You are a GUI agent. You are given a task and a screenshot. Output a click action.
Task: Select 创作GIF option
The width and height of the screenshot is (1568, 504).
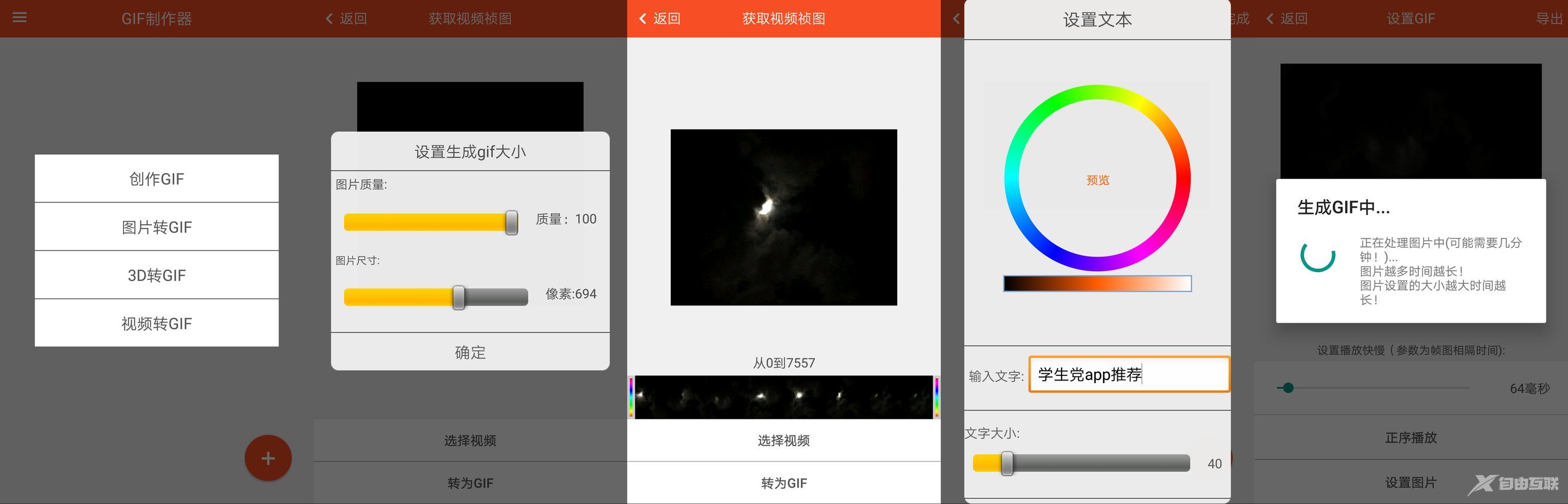point(156,178)
